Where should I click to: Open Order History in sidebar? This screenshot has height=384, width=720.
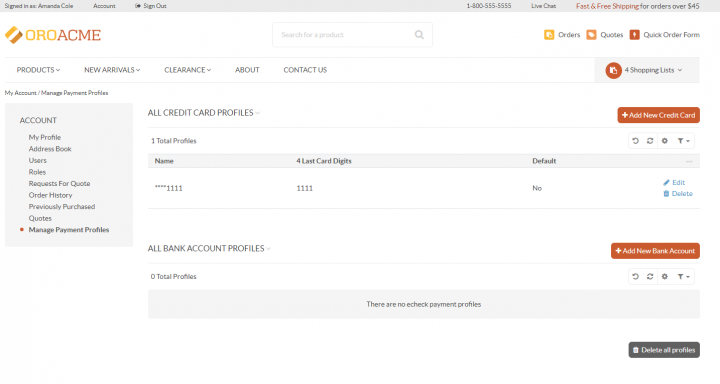51,195
